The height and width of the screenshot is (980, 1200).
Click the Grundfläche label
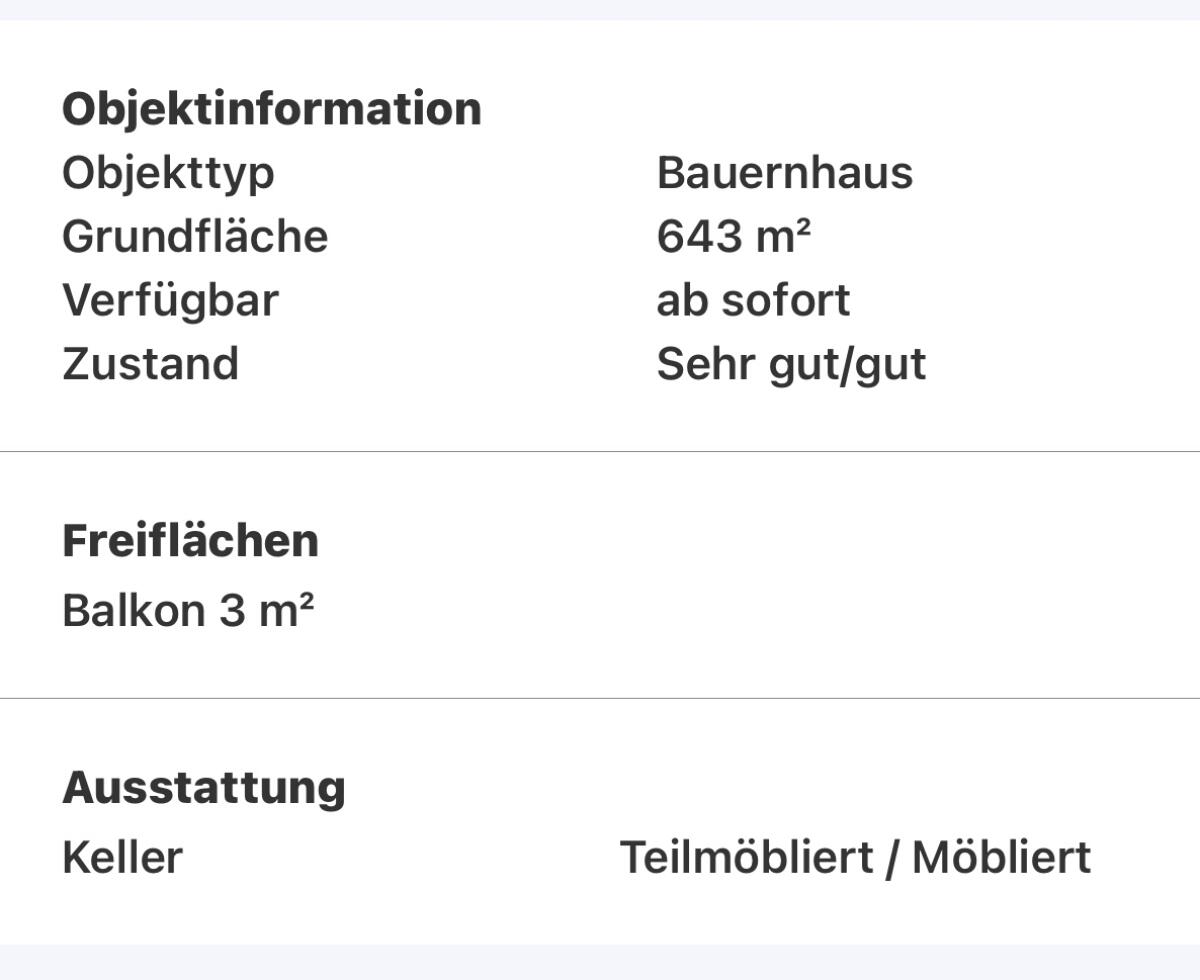click(195, 237)
